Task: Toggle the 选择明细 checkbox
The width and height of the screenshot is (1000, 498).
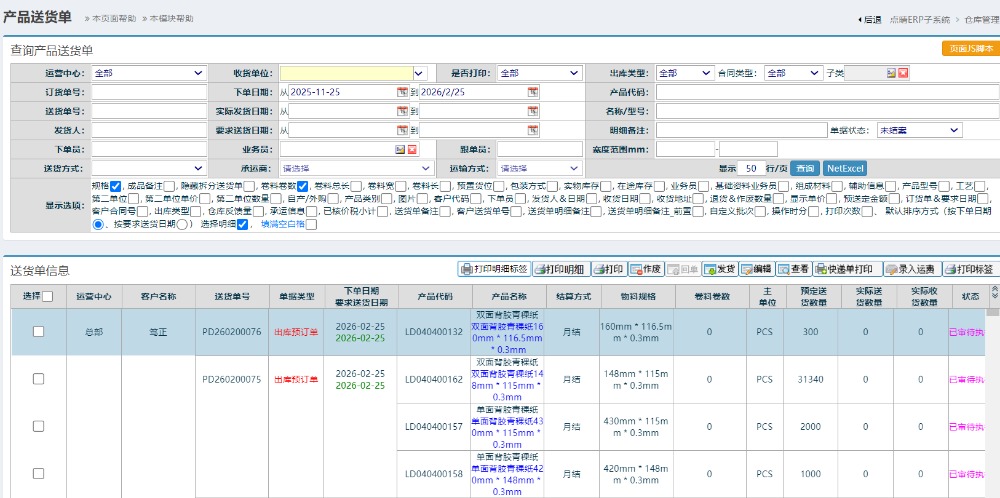Action: click(243, 224)
